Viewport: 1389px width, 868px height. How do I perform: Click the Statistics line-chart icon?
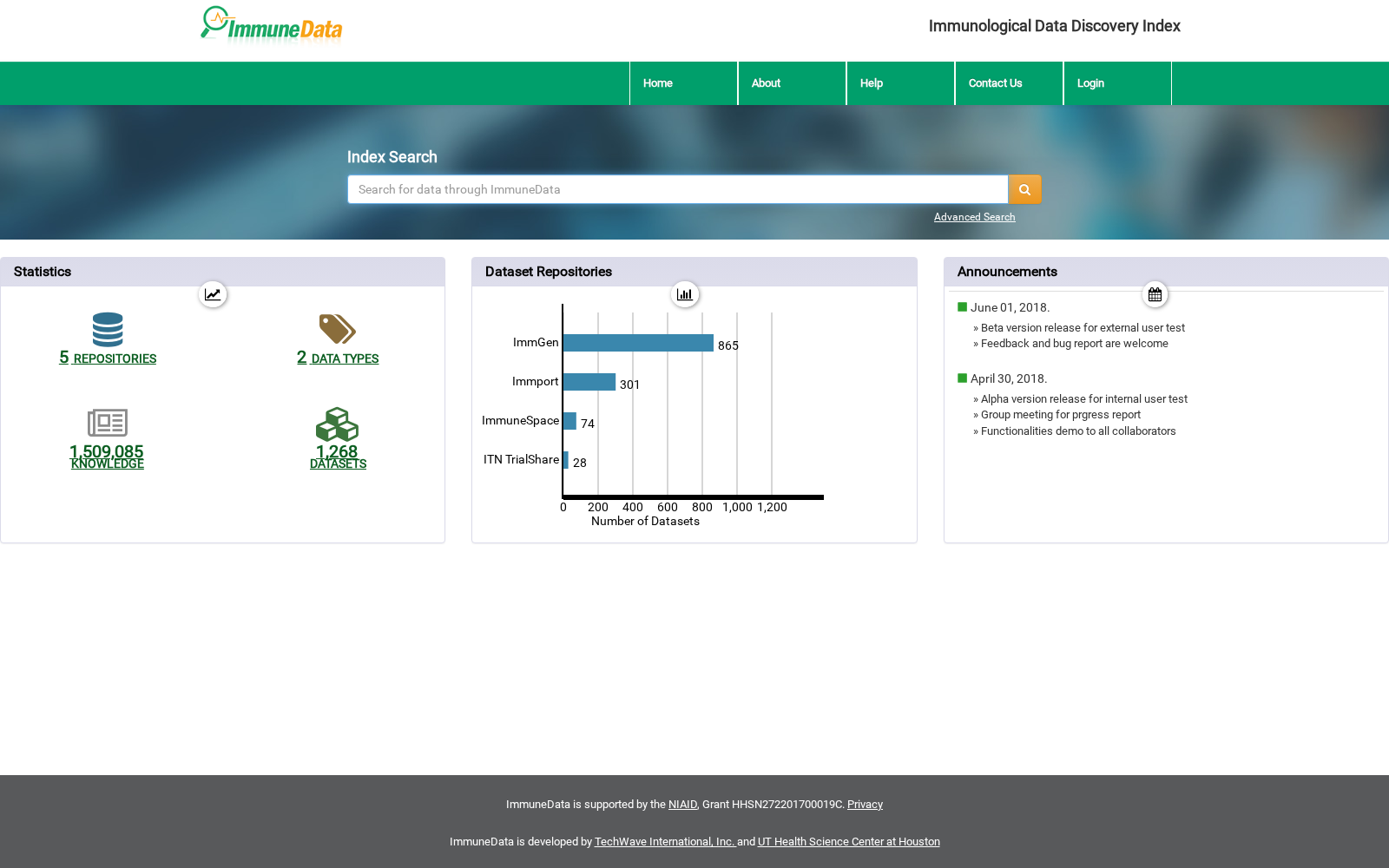[213, 294]
